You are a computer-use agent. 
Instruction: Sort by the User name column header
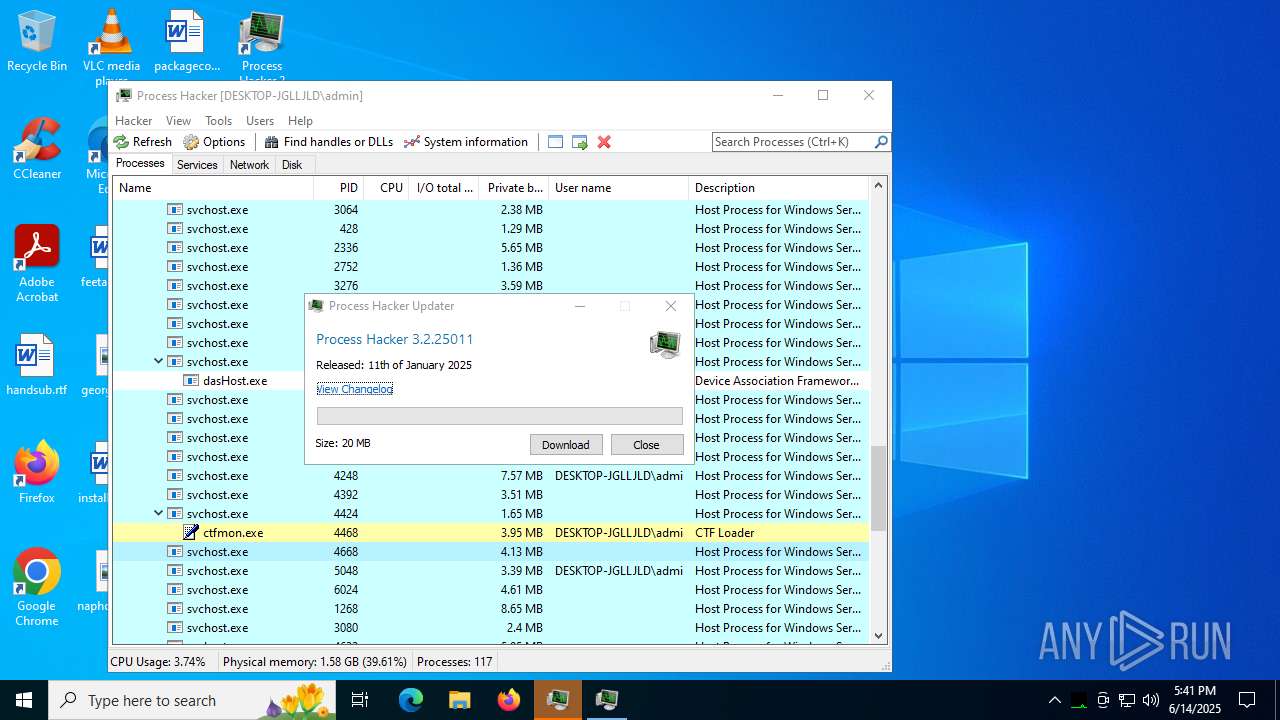point(619,188)
